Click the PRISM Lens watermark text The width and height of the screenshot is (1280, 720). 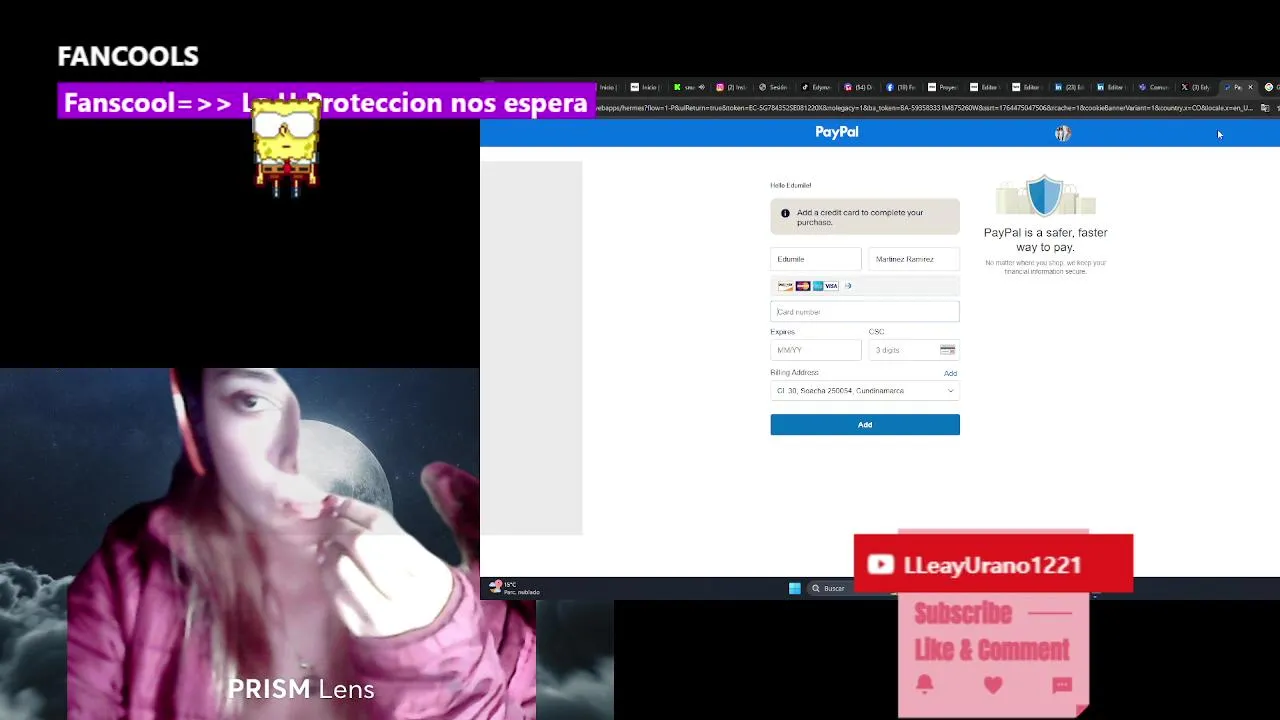point(301,689)
